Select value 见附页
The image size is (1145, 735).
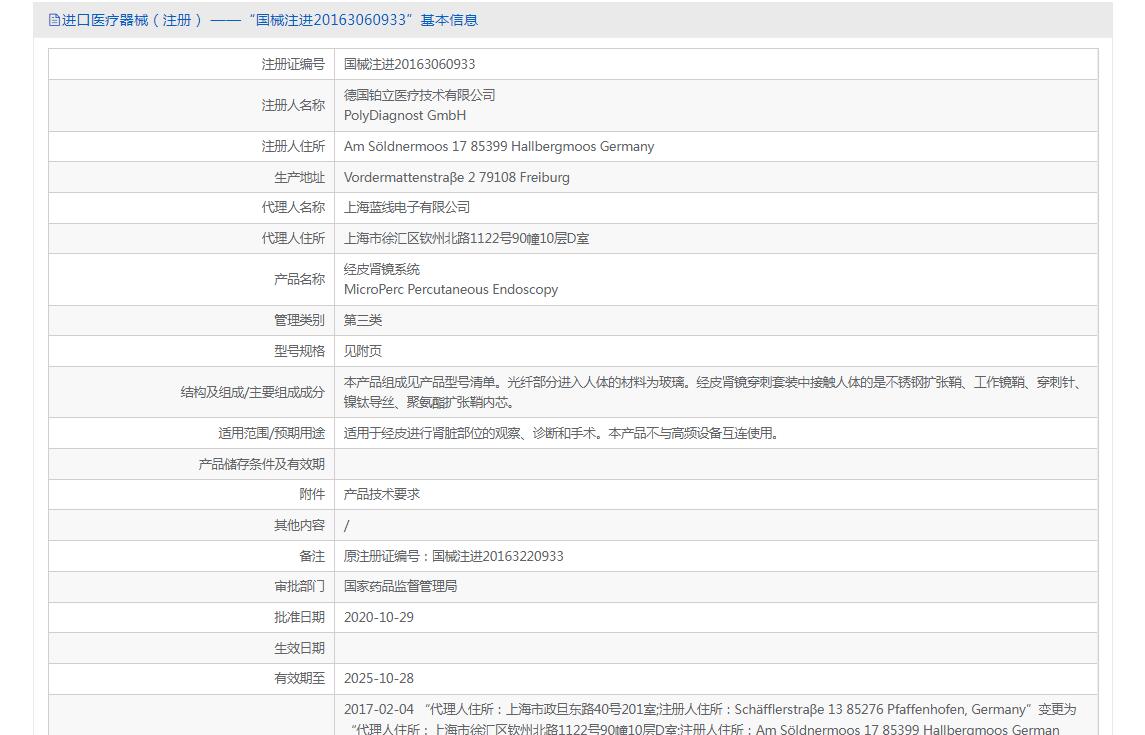tap(363, 351)
